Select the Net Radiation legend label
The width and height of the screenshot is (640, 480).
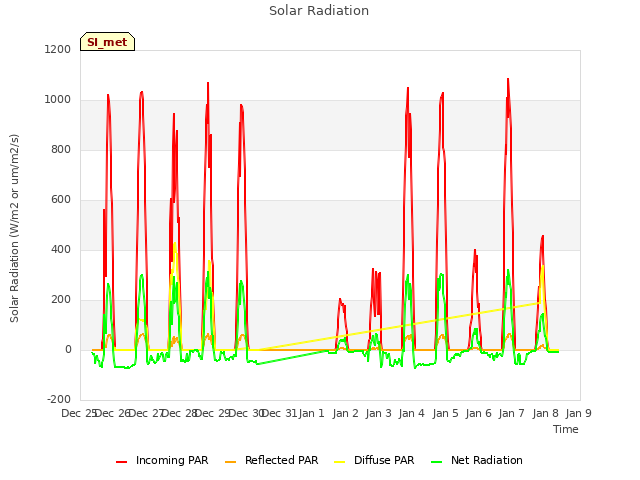pos(487,460)
